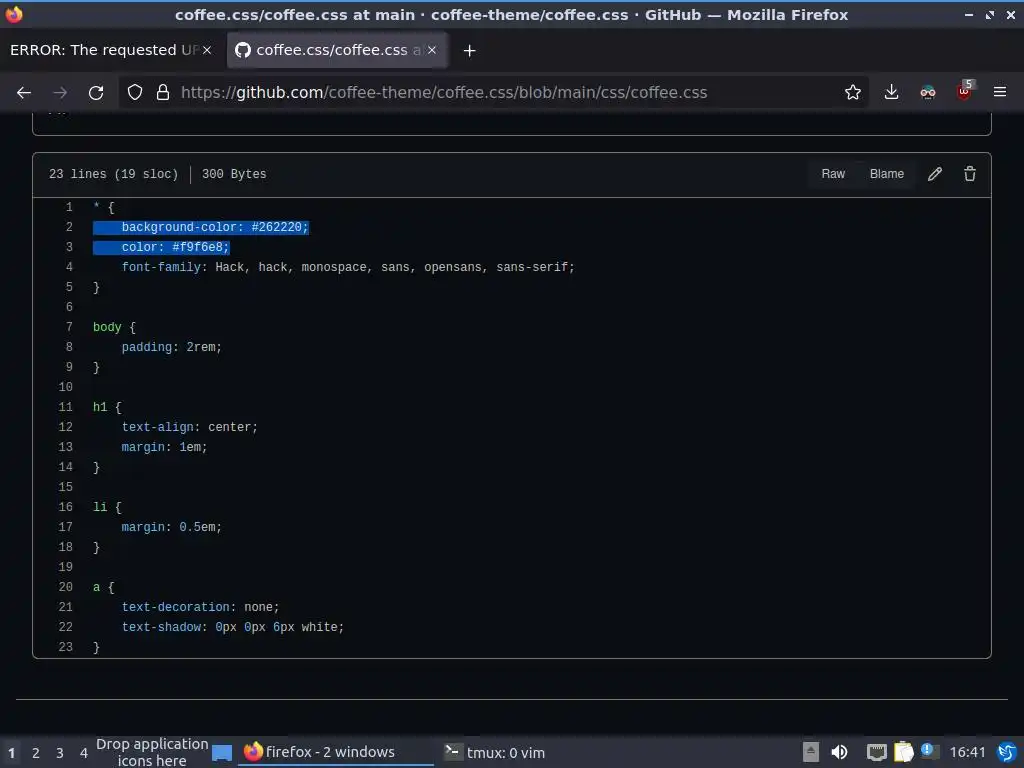Select line number 16
This screenshot has height=768, width=1024.
[x=65, y=507]
